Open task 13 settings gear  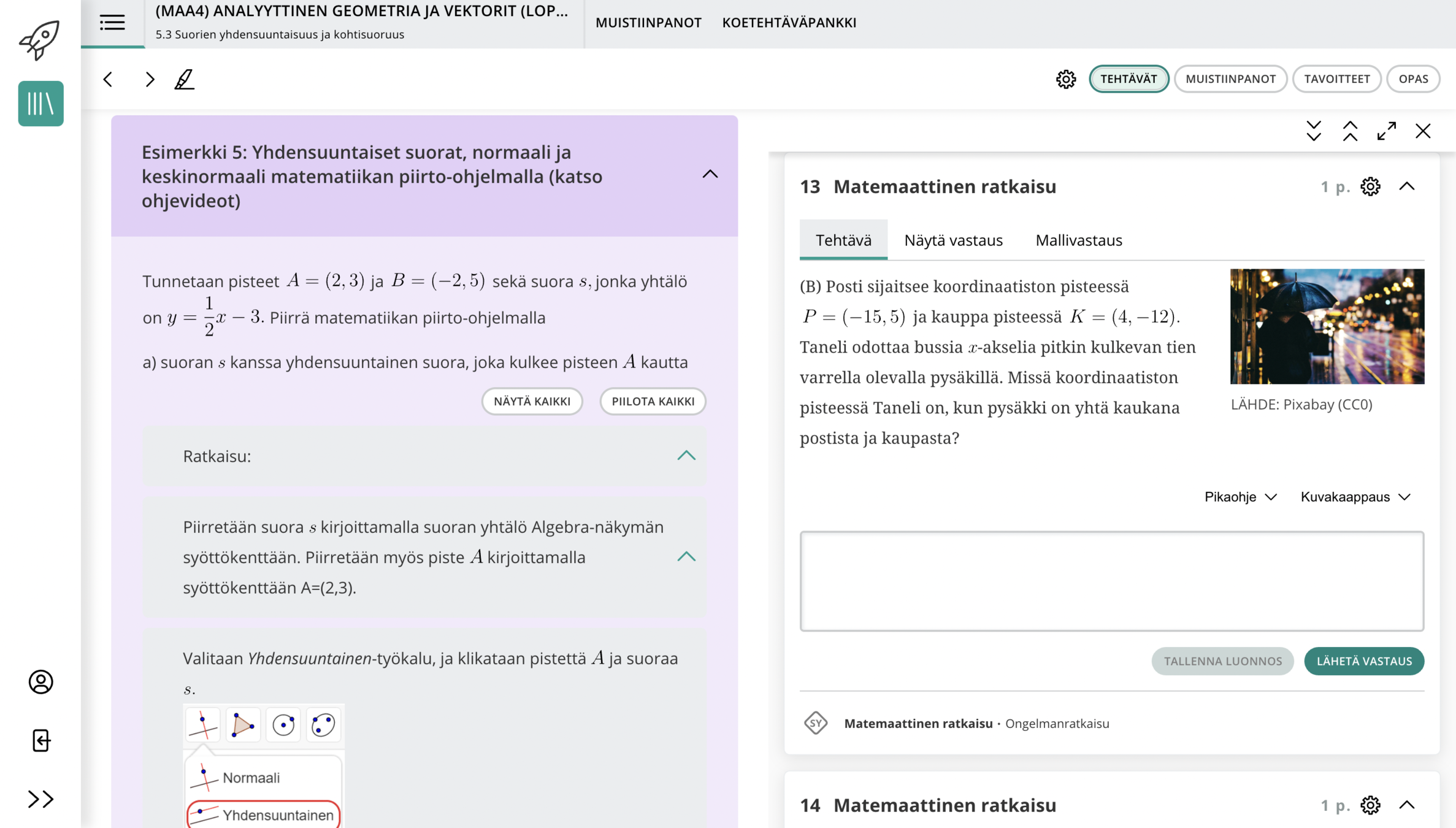point(1370,186)
